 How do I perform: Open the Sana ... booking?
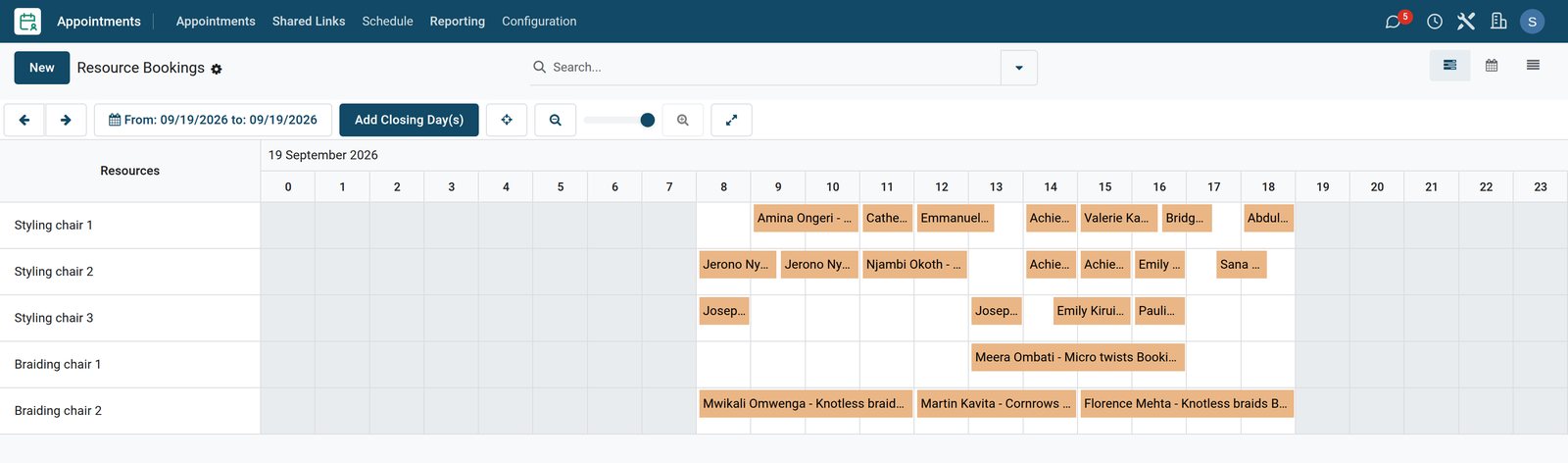click(1241, 264)
